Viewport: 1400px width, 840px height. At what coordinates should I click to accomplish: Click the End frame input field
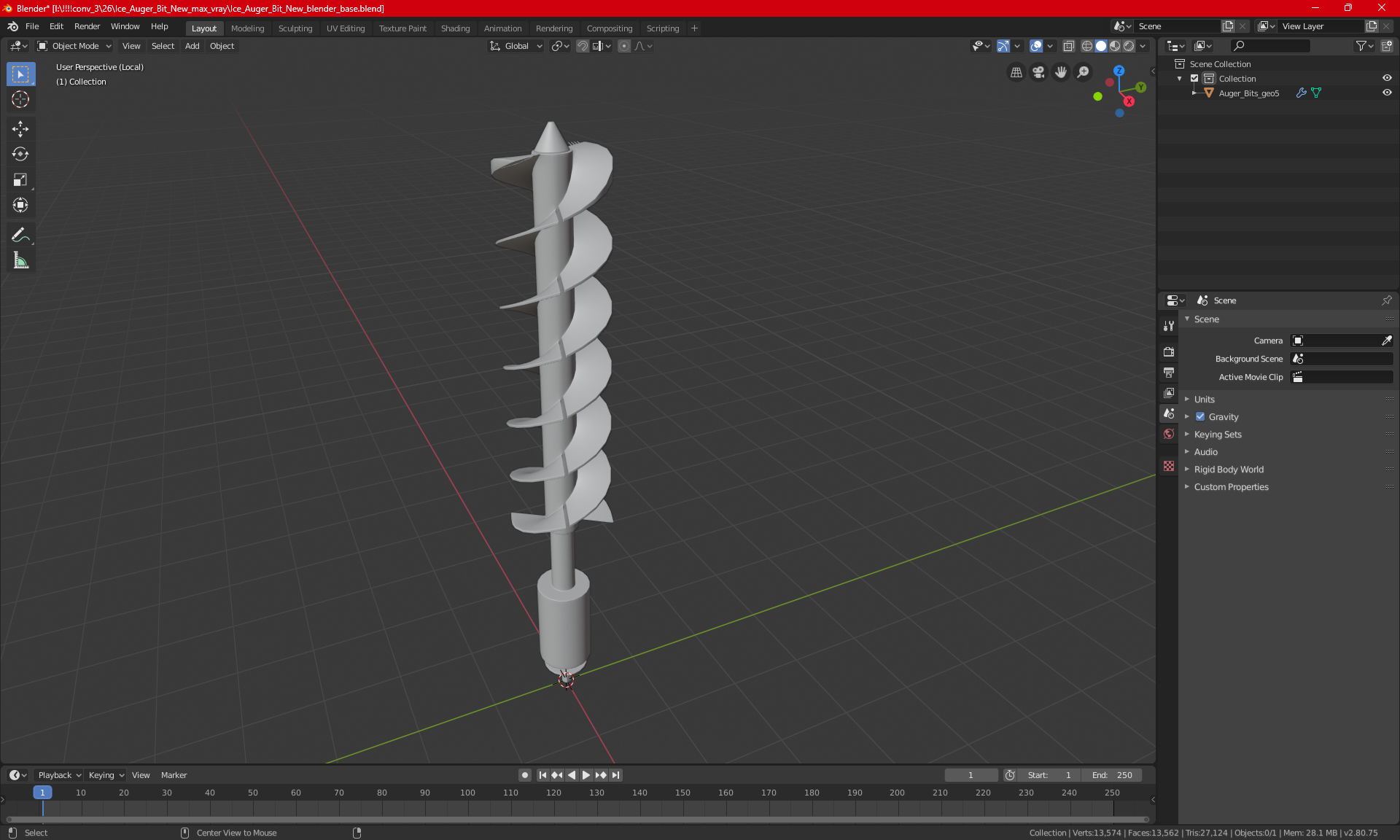1111,774
